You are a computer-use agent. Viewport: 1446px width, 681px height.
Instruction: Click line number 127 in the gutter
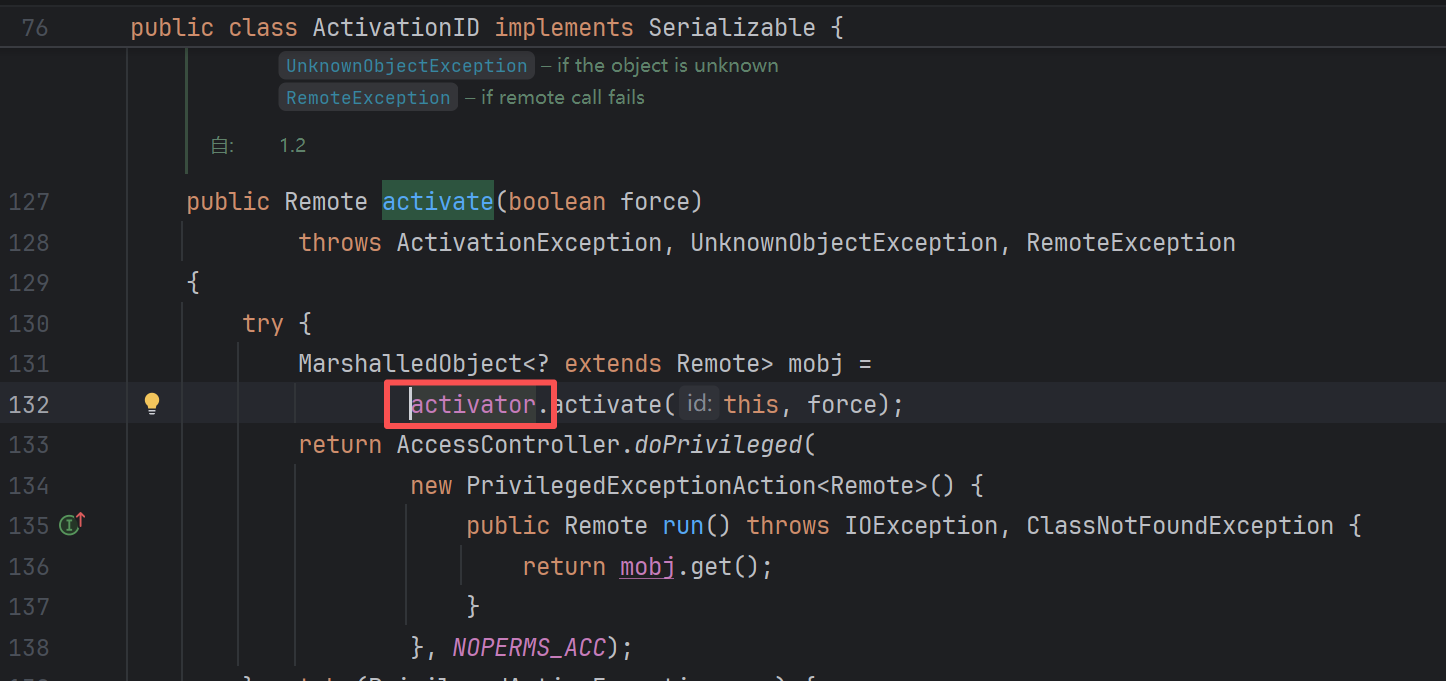pos(29,202)
